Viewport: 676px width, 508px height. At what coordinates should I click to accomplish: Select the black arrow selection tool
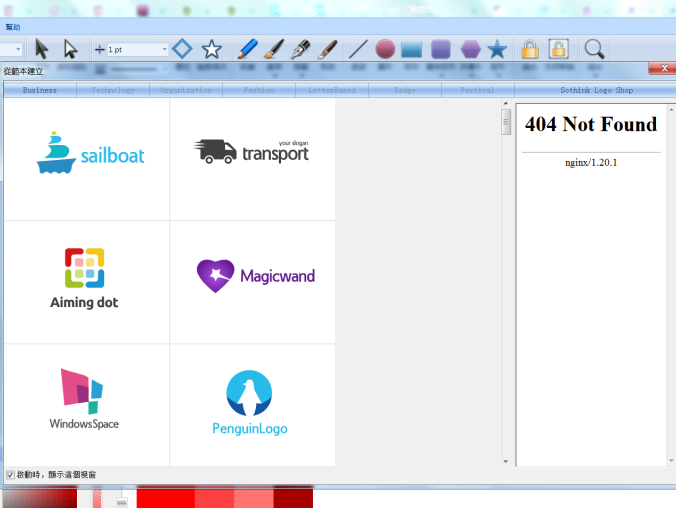pyautogui.click(x=41, y=49)
